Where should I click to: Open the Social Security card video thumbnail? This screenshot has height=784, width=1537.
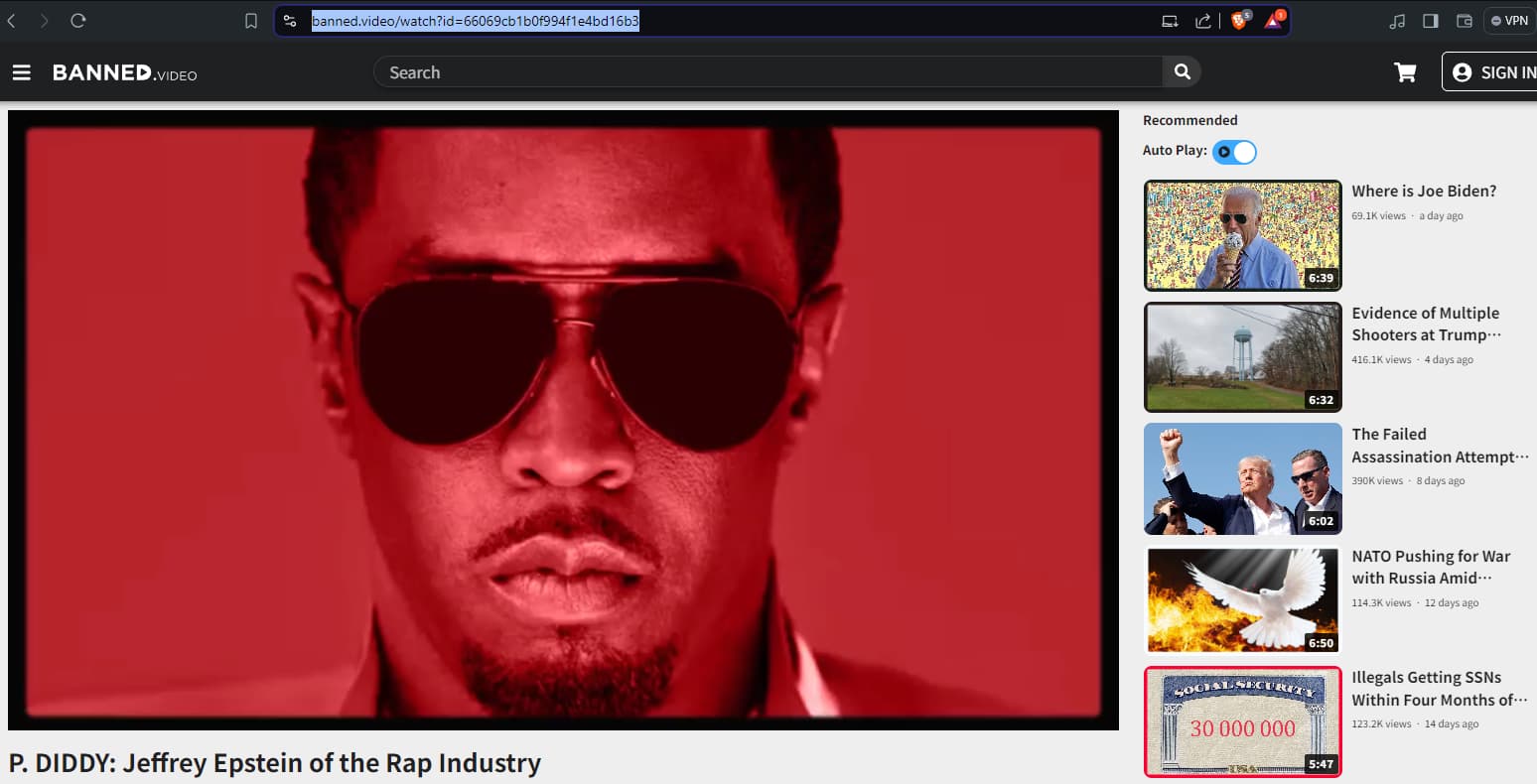click(x=1242, y=721)
